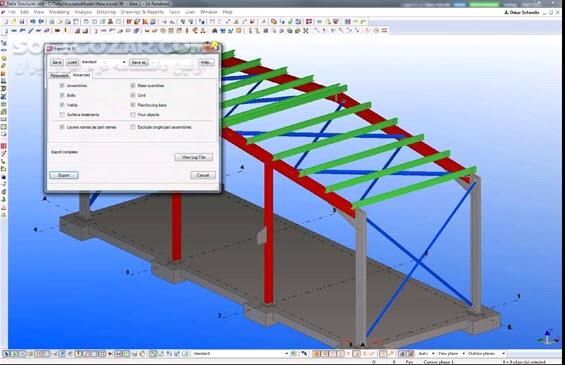Toggle Layers names as part names checkbox
This screenshot has width=565, height=365.
62,127
